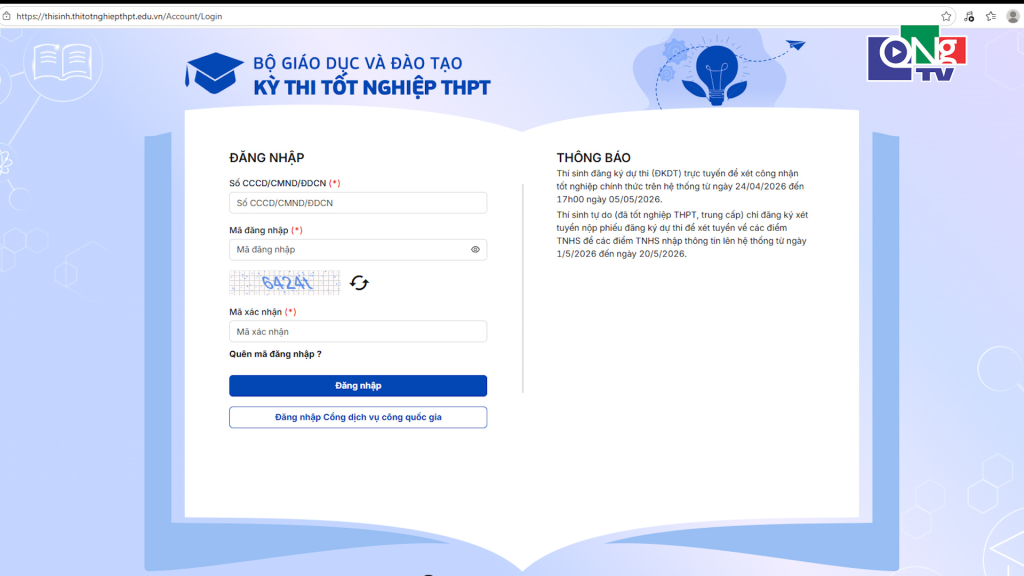Click the graduation cap logo

[x=214, y=73]
